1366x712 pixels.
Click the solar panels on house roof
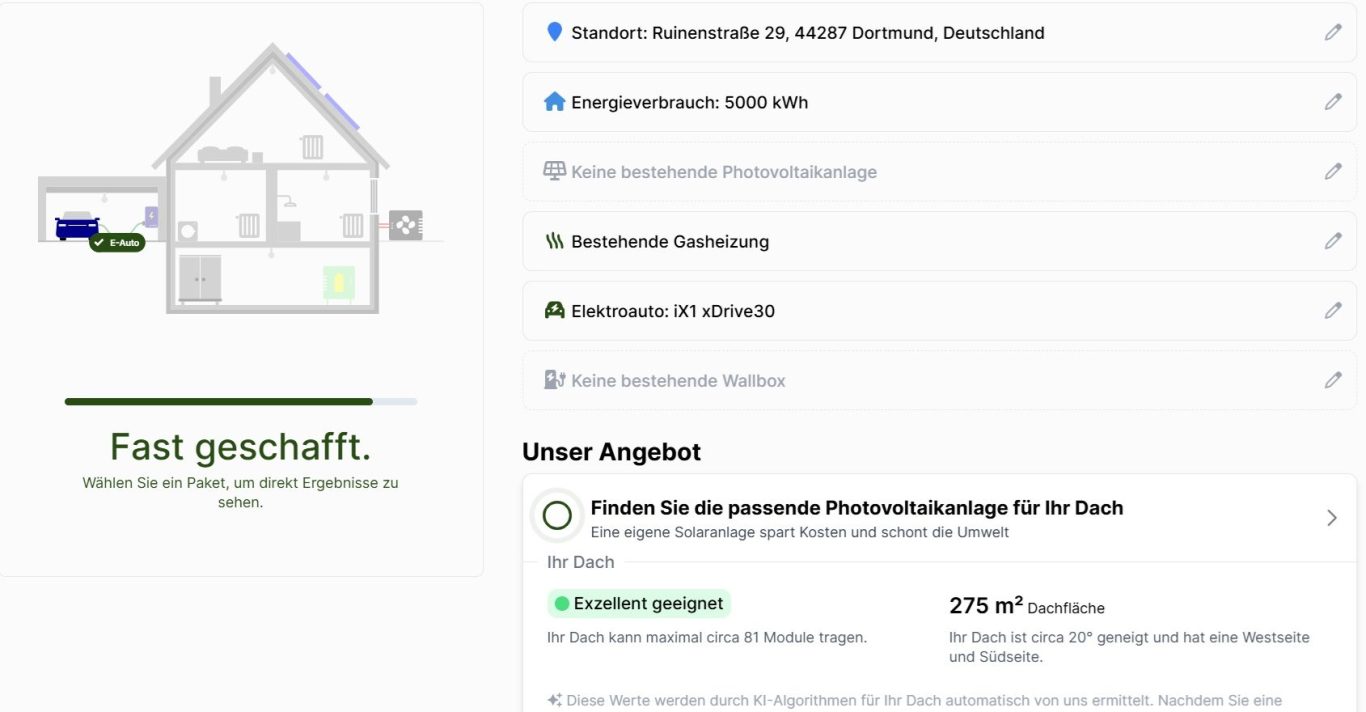(322, 91)
